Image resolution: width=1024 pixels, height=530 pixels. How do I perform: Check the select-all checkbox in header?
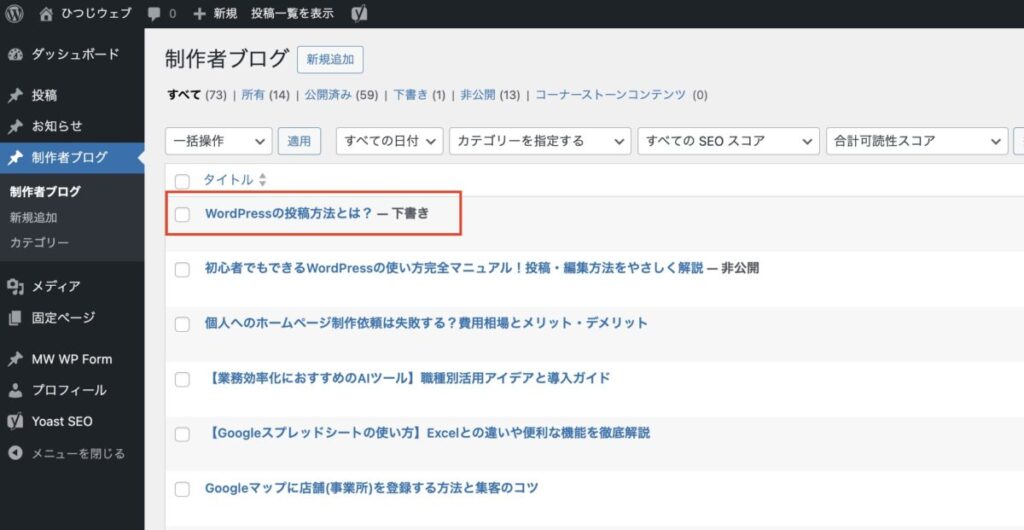click(182, 181)
